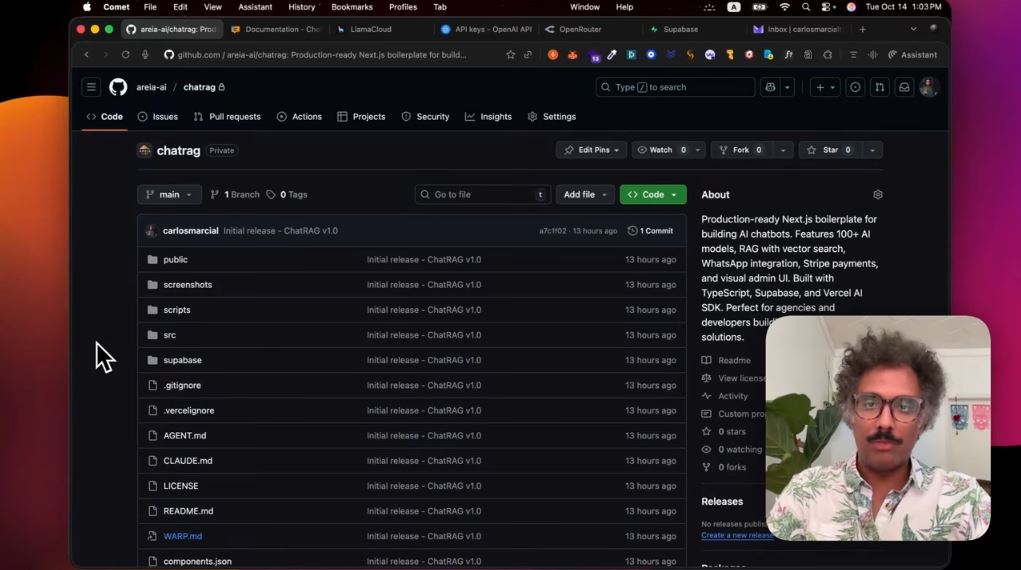Screen dimensions: 1021x570
Task: Open the public folder
Action: [175, 259]
